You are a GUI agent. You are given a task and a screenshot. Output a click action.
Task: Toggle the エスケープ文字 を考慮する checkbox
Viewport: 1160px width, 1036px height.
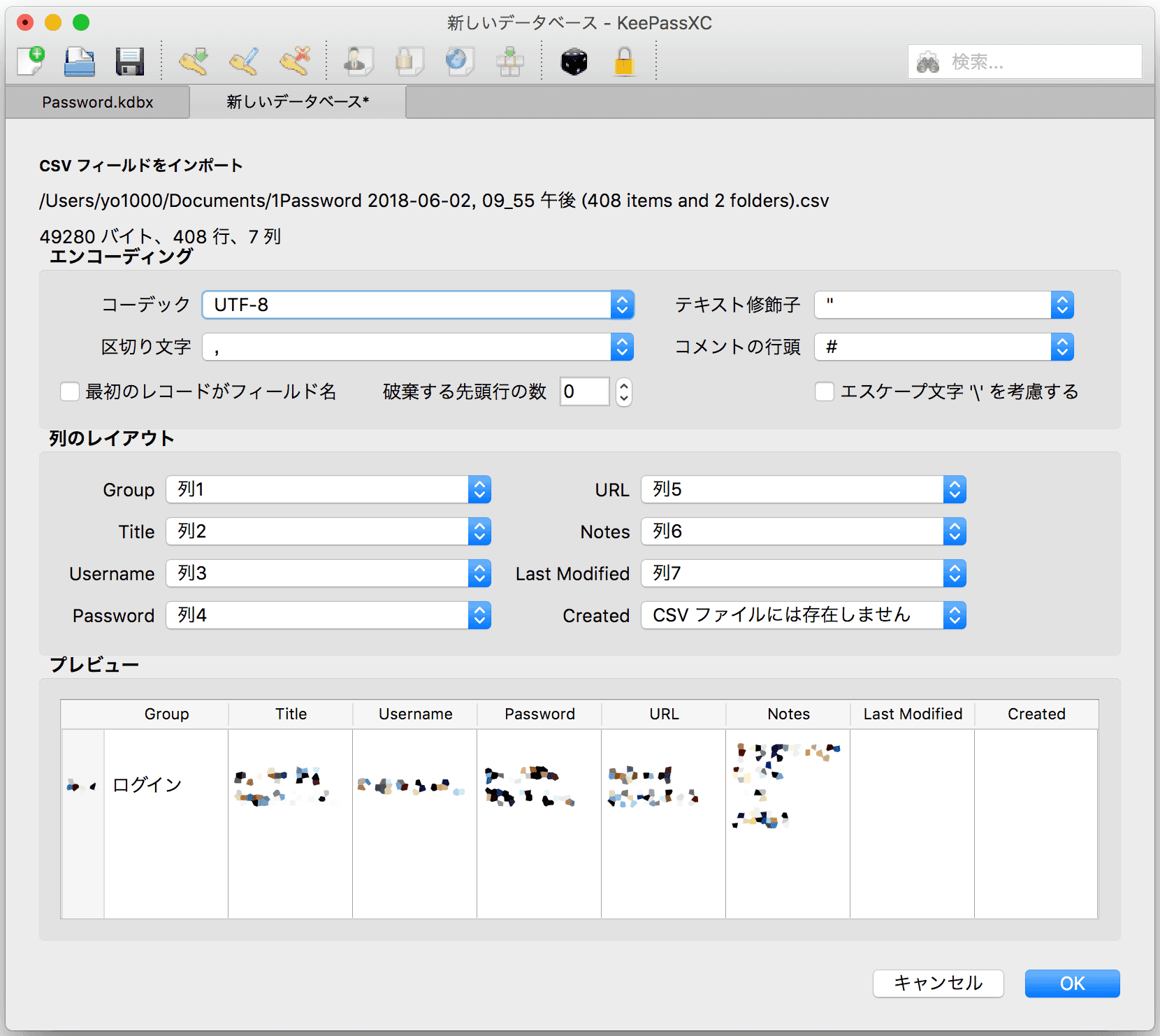[x=825, y=391]
